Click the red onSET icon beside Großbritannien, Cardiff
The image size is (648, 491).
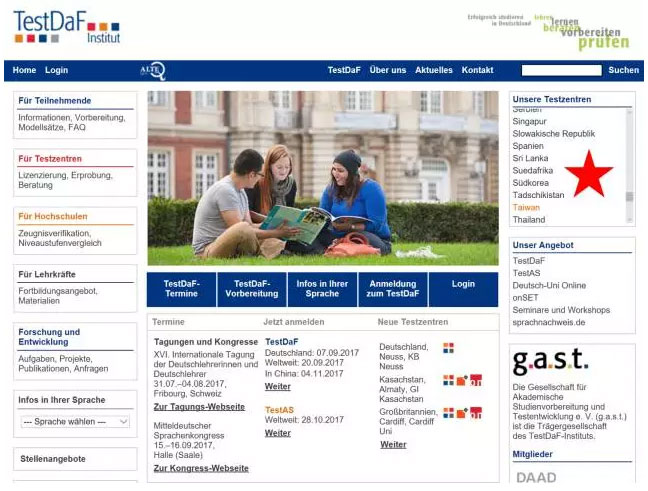tap(476, 412)
